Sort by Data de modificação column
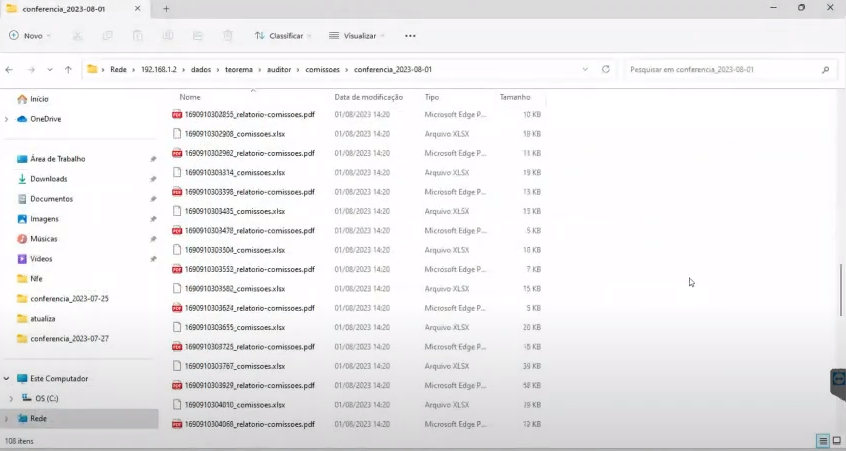This screenshot has height=451, width=846. coord(369,97)
